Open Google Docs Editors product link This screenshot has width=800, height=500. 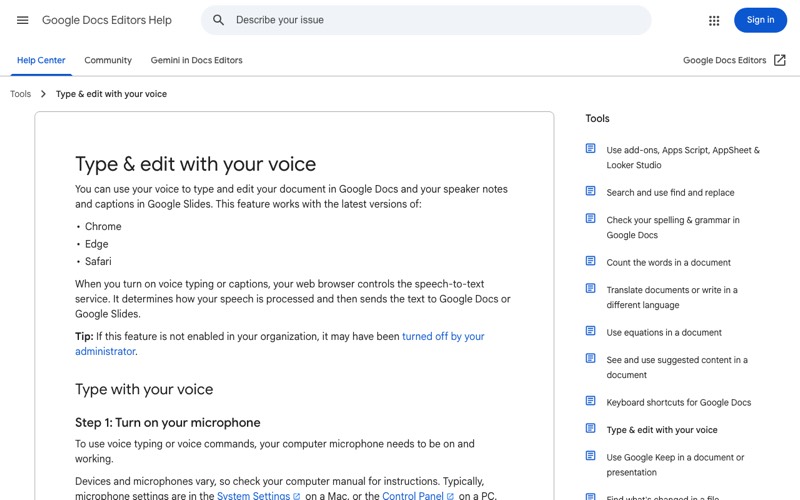point(724,60)
